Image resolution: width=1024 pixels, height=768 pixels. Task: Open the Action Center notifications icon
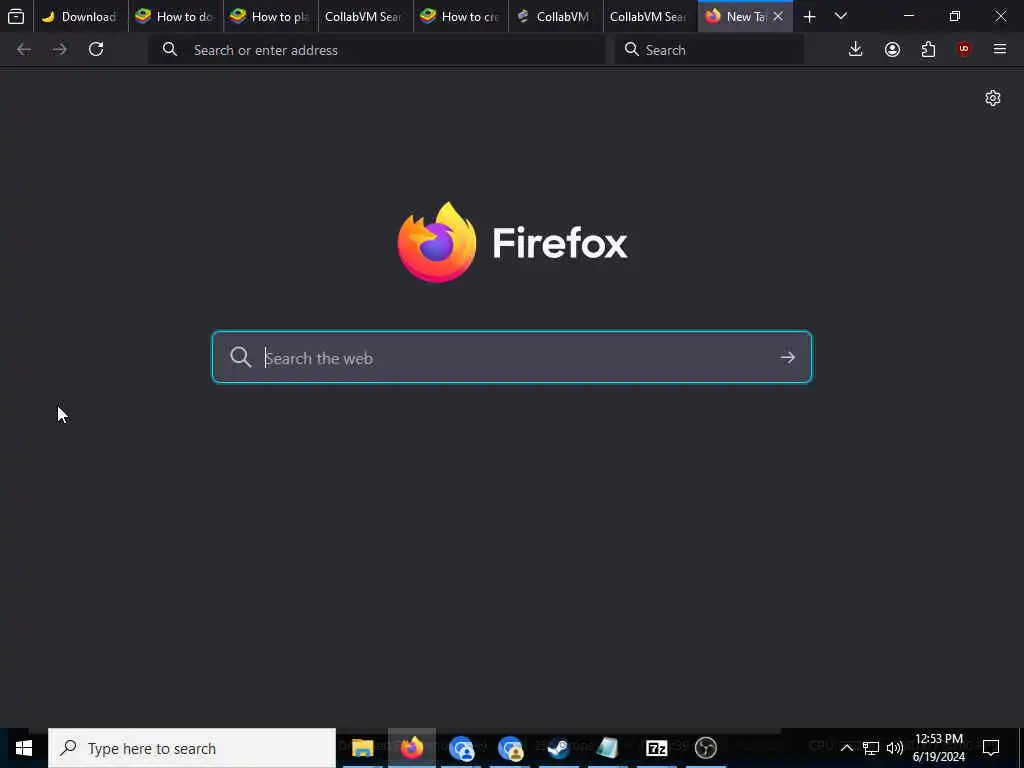pos(991,748)
